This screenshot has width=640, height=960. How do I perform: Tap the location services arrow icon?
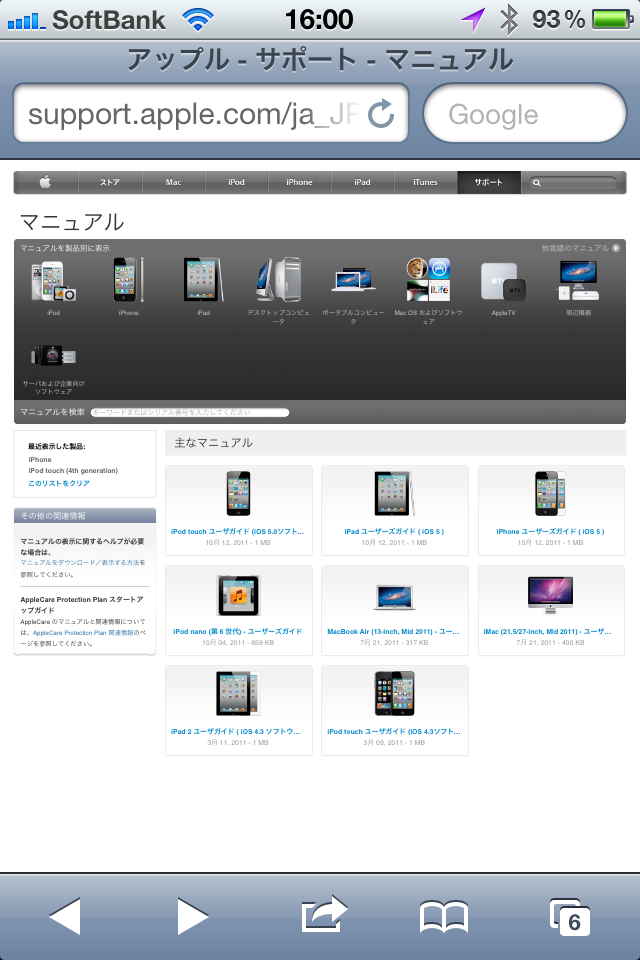473,20
